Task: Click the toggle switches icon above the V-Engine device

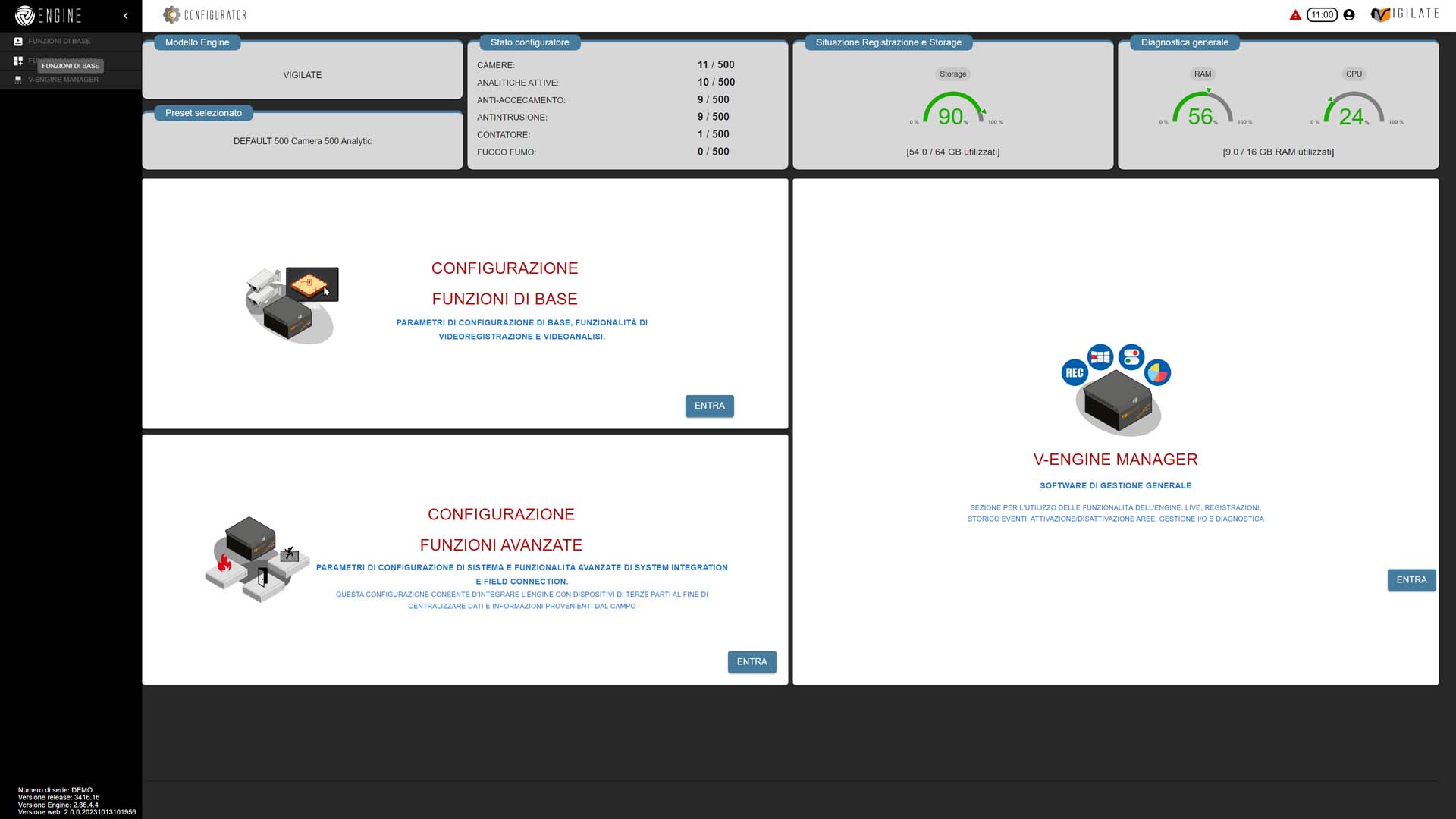Action: tap(1131, 356)
